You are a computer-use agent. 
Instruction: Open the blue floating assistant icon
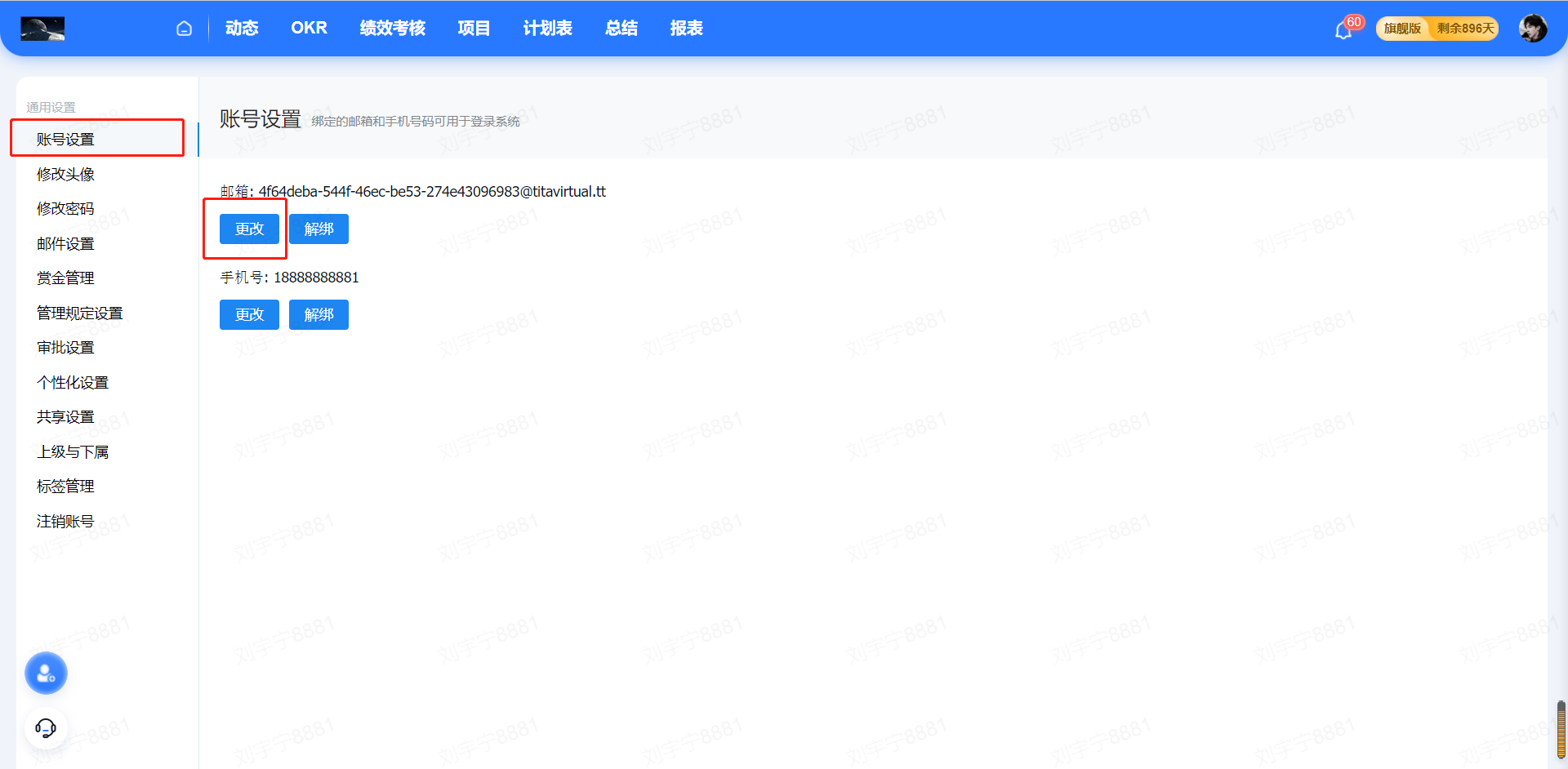46,673
